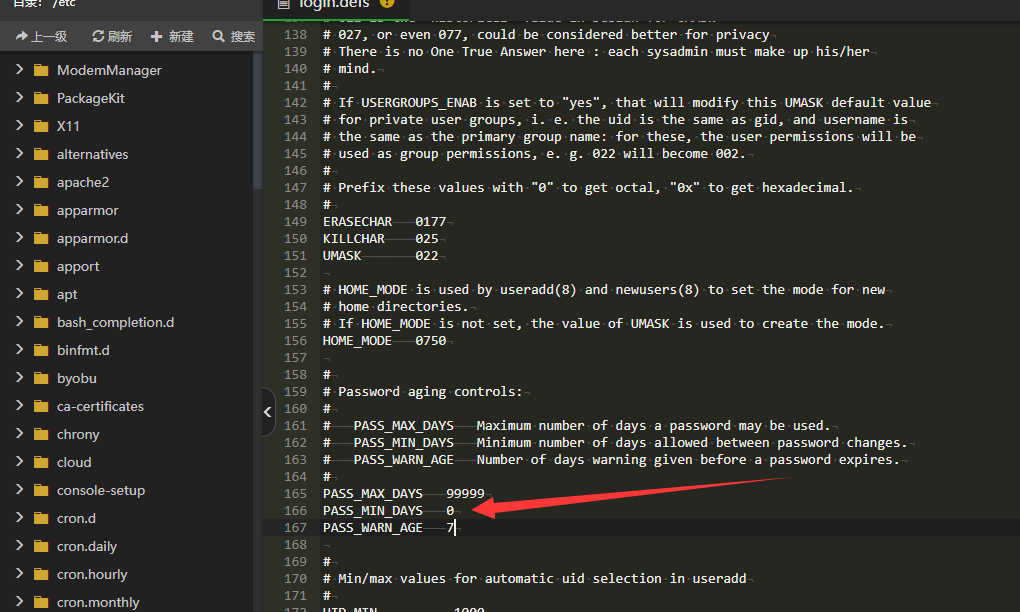Refresh the directory with the 刷新 icon
Image resolution: width=1020 pixels, height=612 pixels.
click(98, 37)
